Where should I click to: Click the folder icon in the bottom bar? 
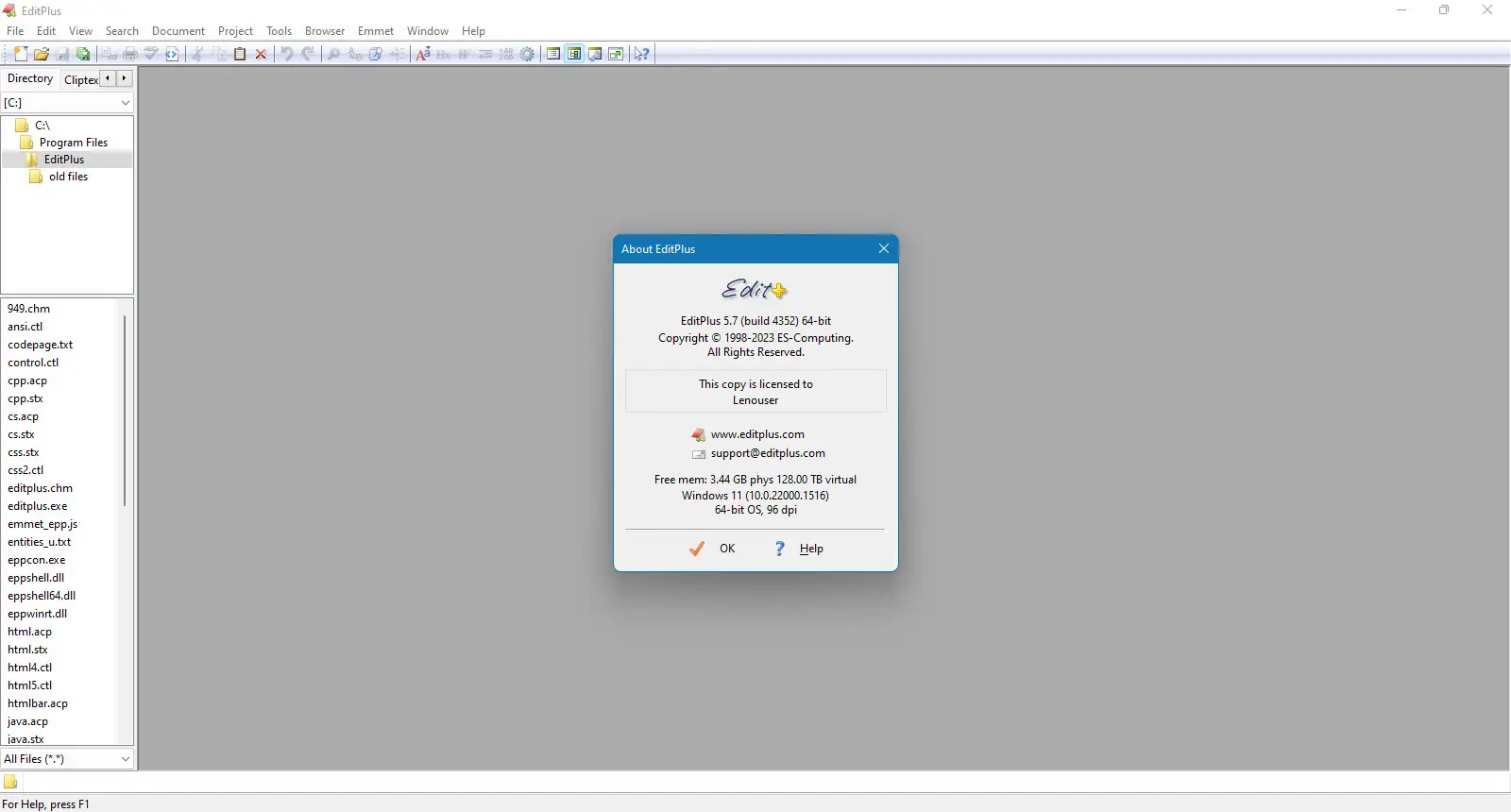click(10, 782)
